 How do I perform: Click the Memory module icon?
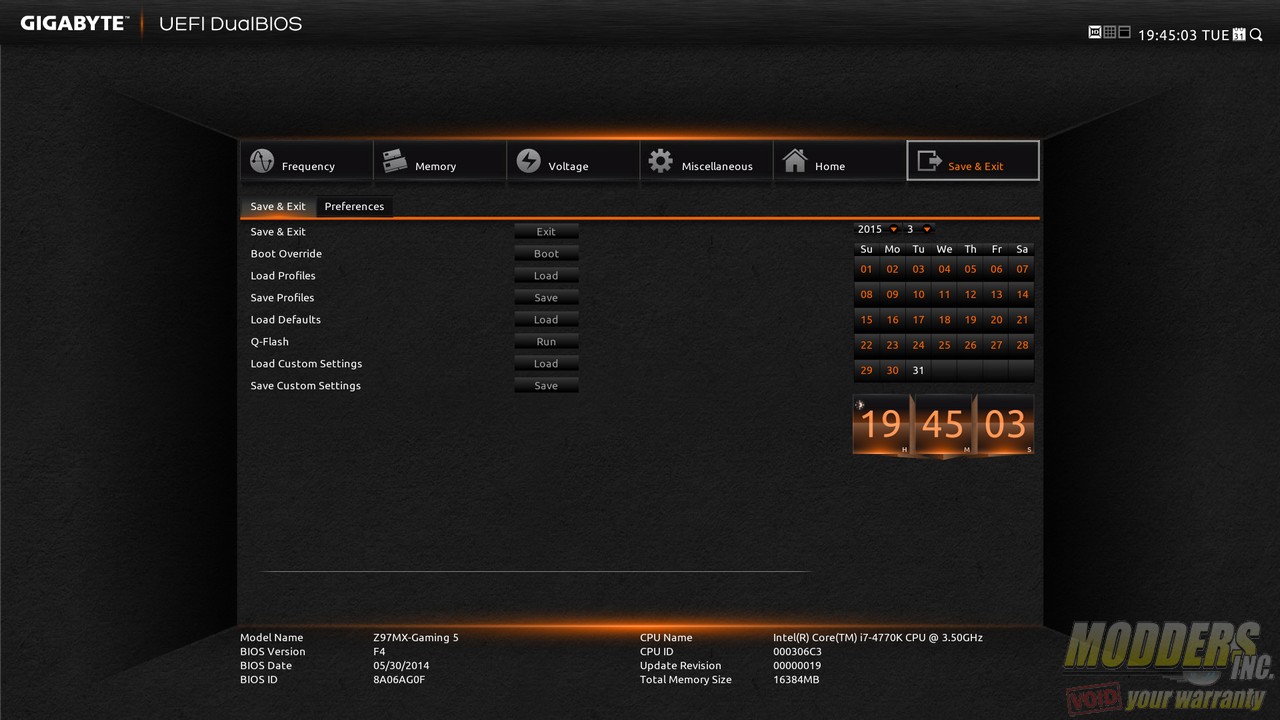click(x=395, y=161)
